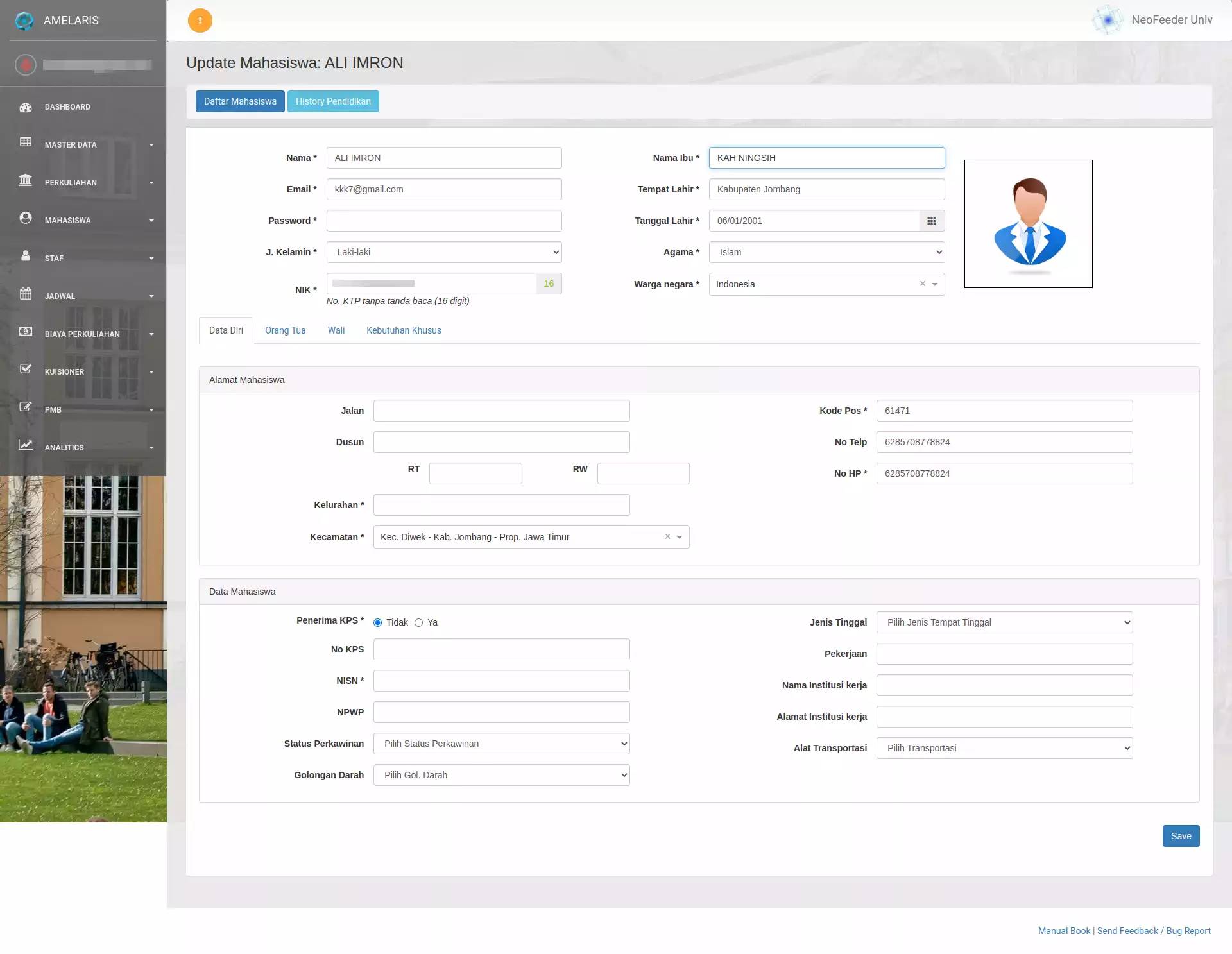This screenshot has width=1232, height=954.
Task: Click the RW input field
Action: tap(643, 473)
